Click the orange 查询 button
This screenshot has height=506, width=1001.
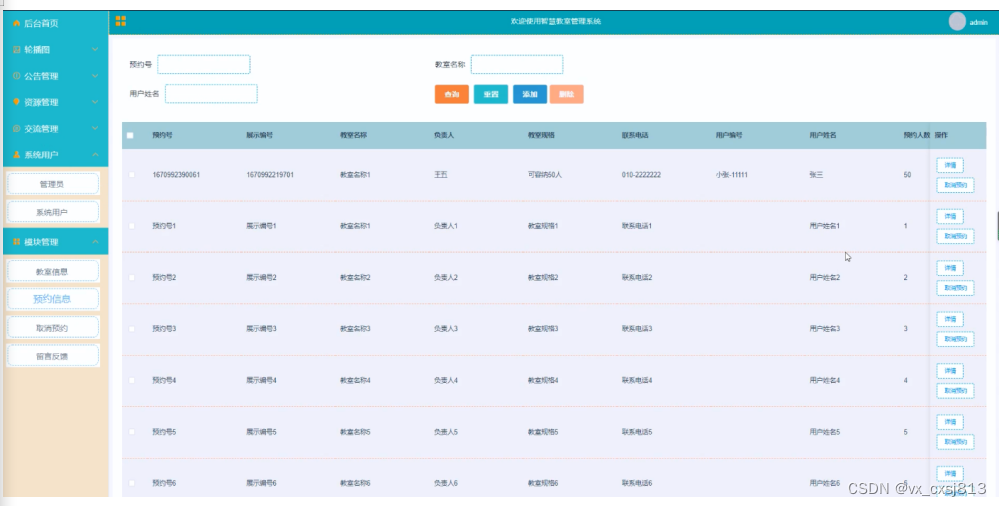point(452,94)
